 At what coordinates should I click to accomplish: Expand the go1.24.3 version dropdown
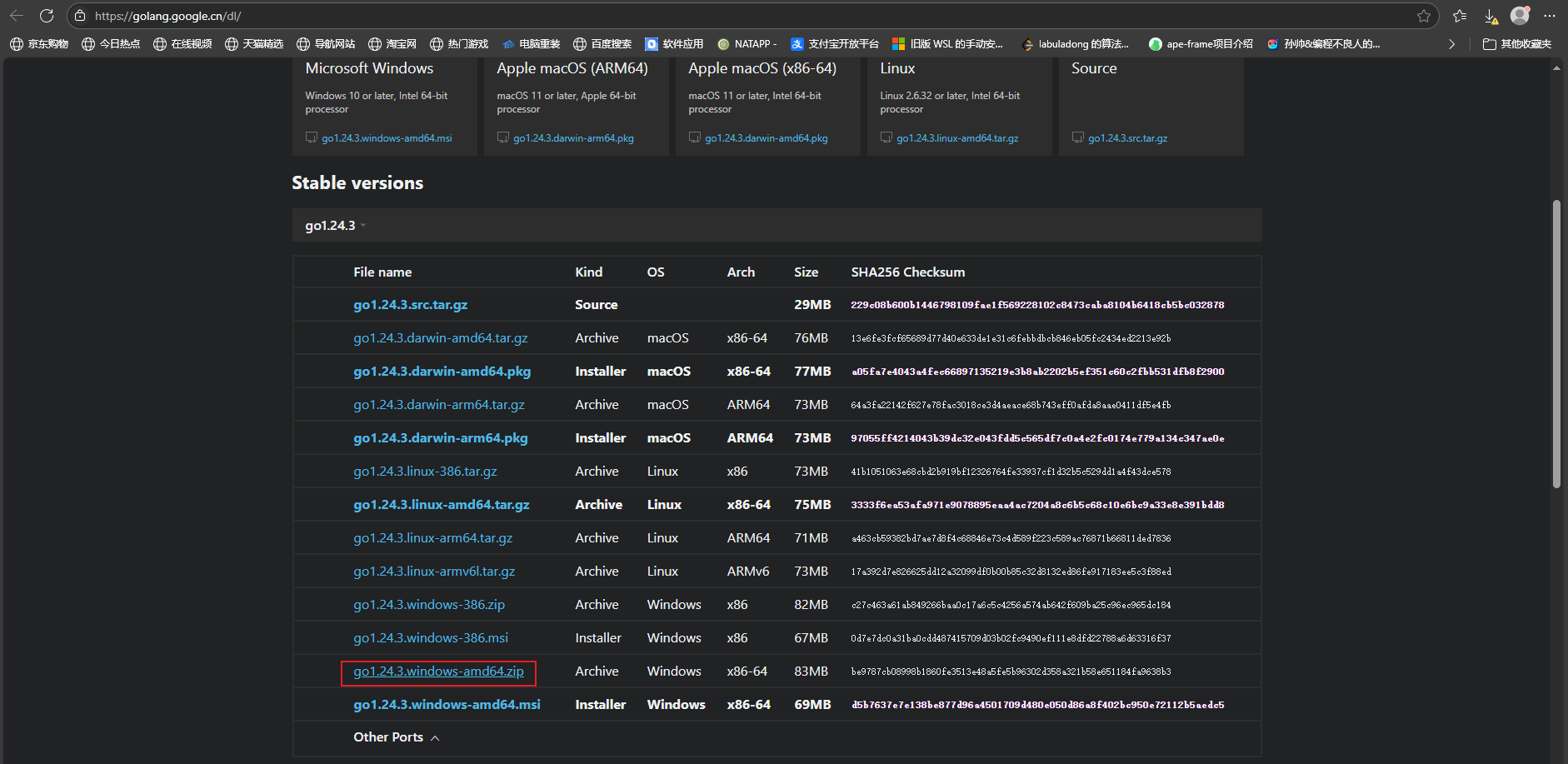coord(335,226)
